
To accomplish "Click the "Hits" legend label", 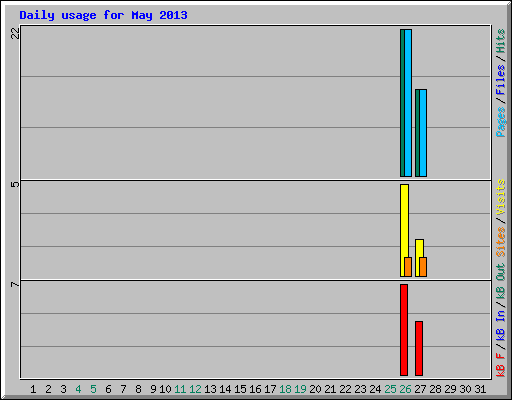I will click(501, 41).
